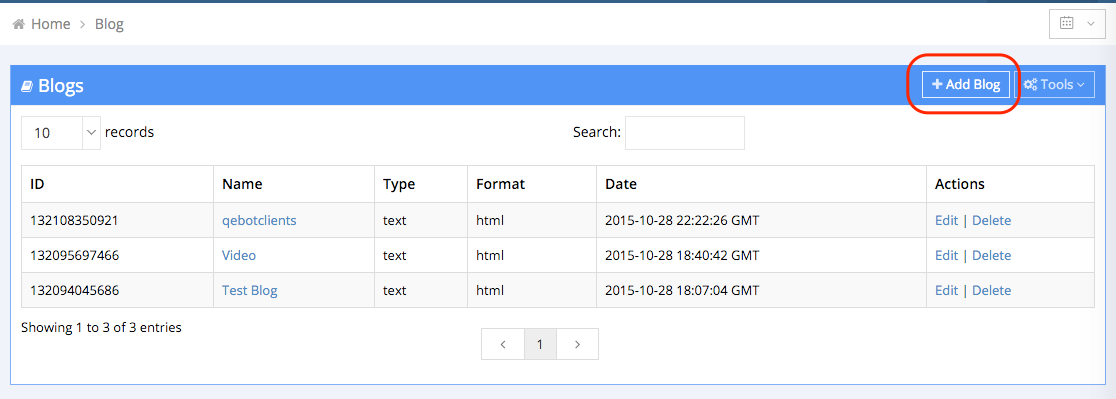Click the Home breadcrumb link
The image size is (1116, 399).
click(x=51, y=24)
